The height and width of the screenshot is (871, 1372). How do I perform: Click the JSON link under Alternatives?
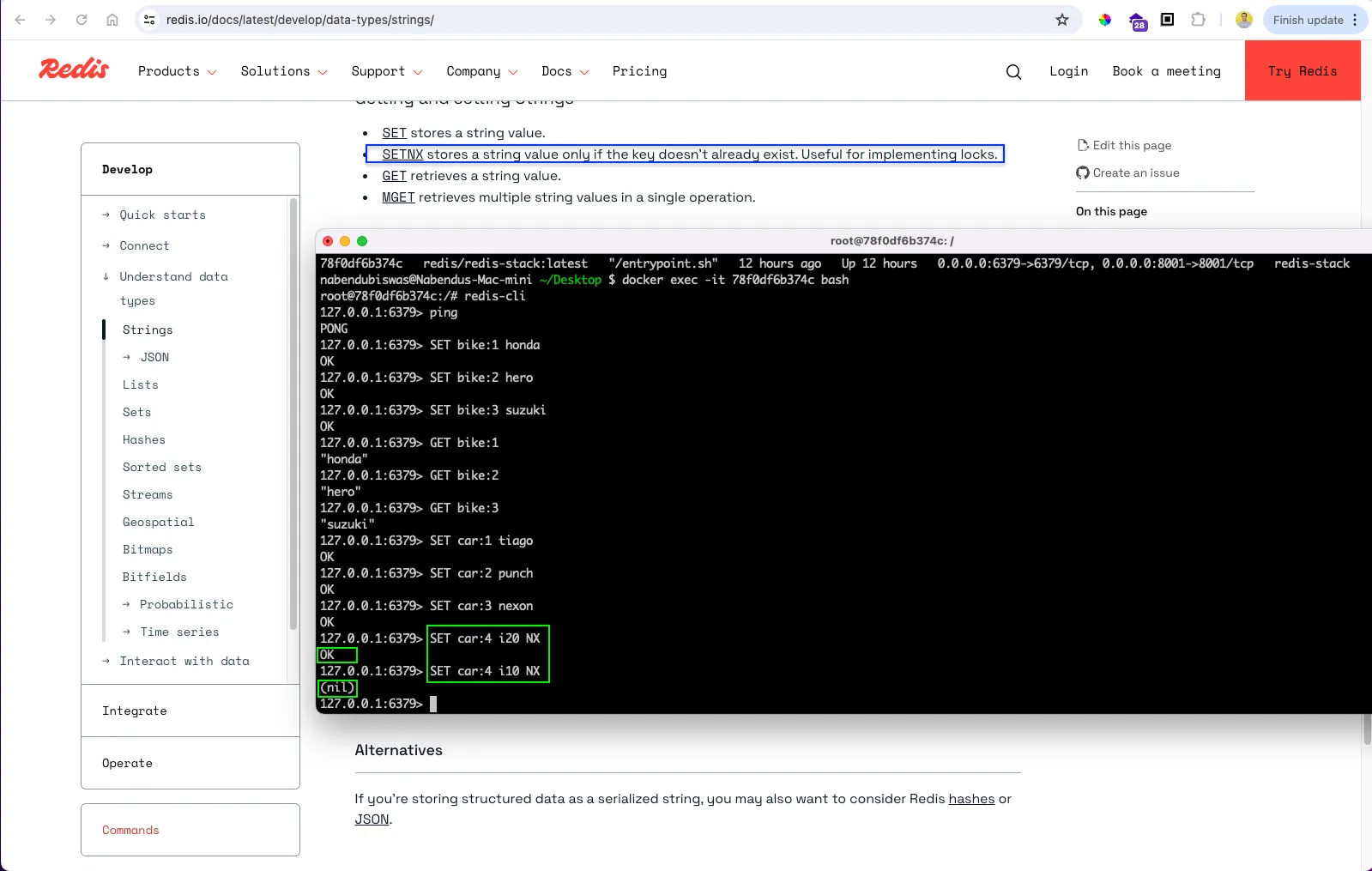pos(372,820)
